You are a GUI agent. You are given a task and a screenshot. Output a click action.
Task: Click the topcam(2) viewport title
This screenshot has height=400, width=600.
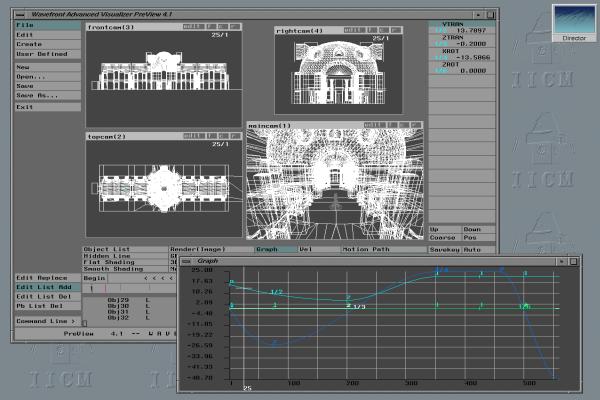[107, 137]
